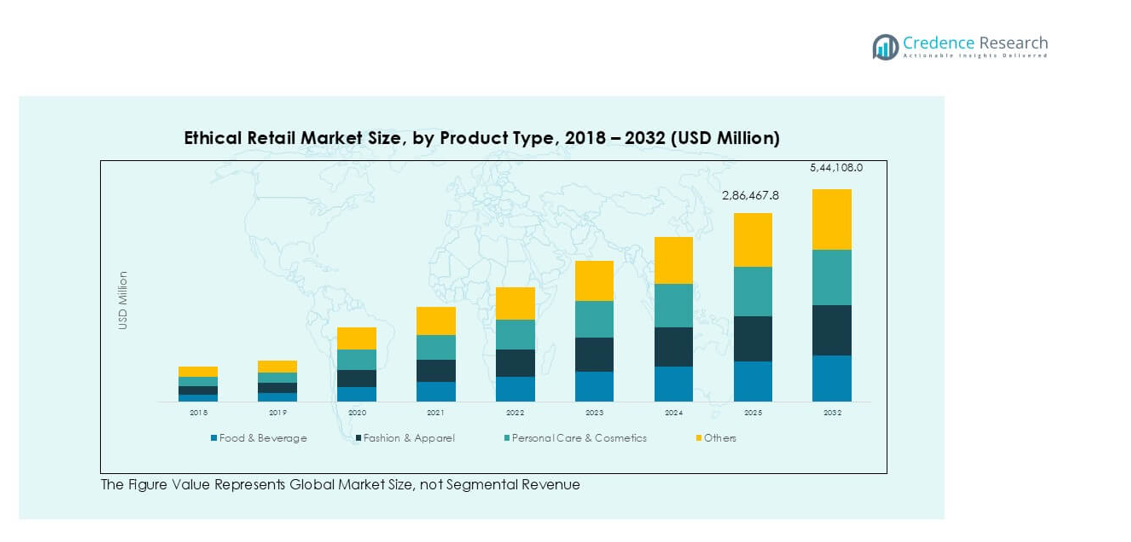This screenshot has height=542, width=1131.
Task: Click the 2020 x-axis year label
Action: [357, 412]
